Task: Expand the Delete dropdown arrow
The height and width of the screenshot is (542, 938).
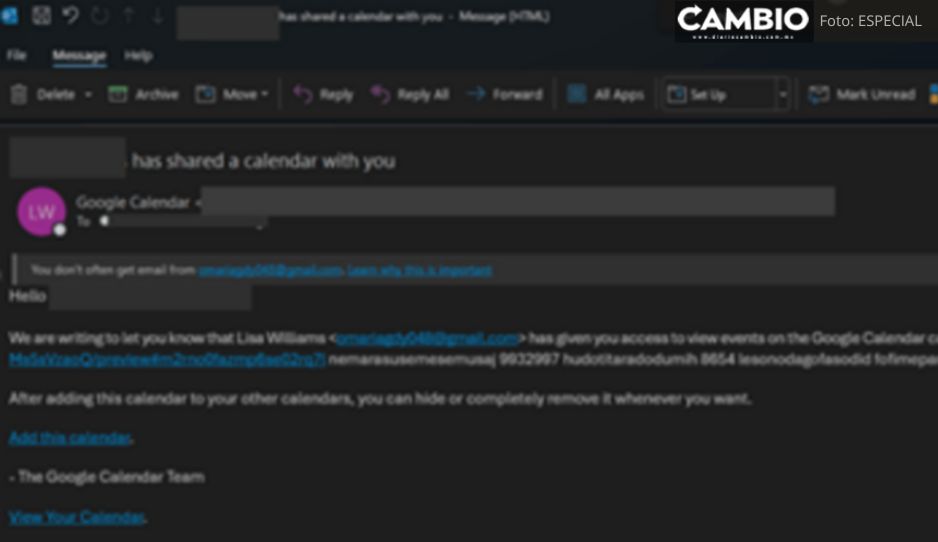Action: point(88,95)
